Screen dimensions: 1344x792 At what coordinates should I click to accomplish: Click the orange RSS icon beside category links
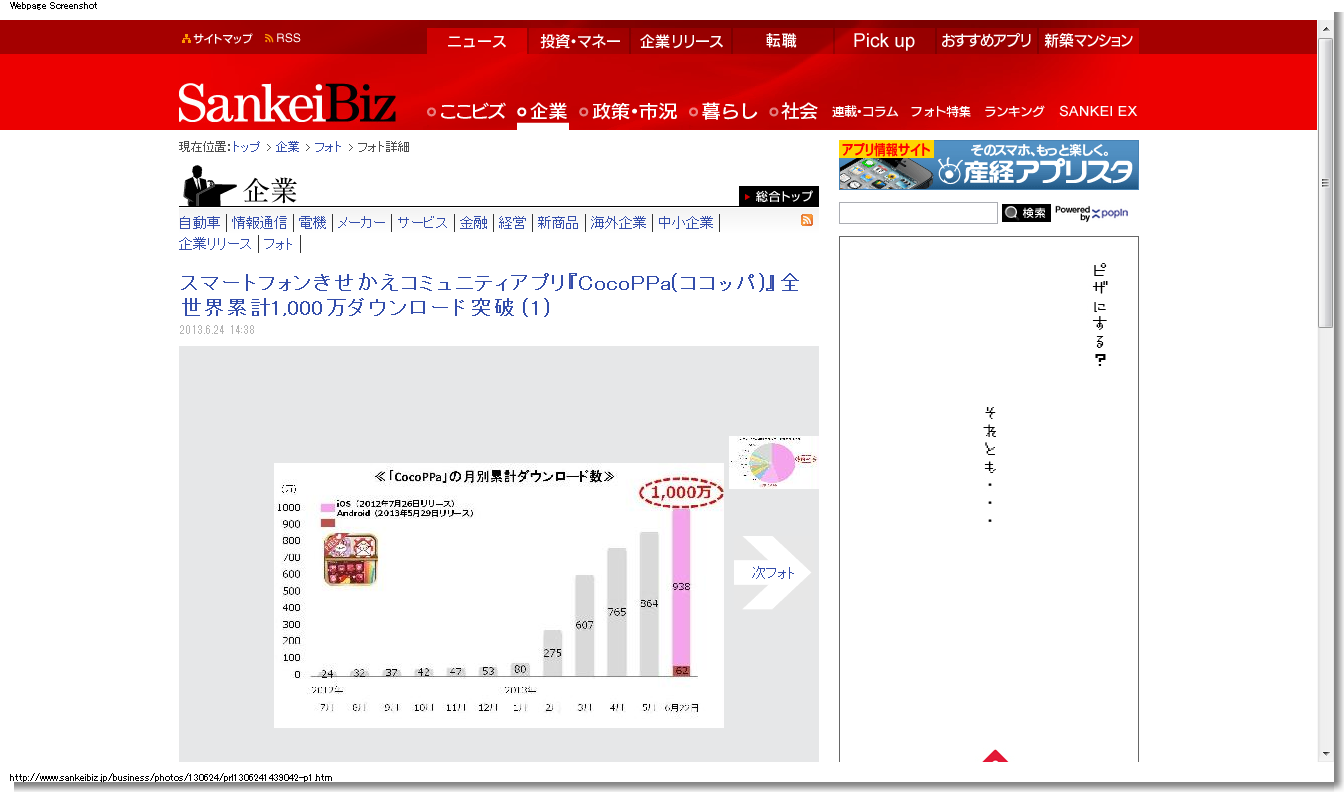(x=807, y=220)
